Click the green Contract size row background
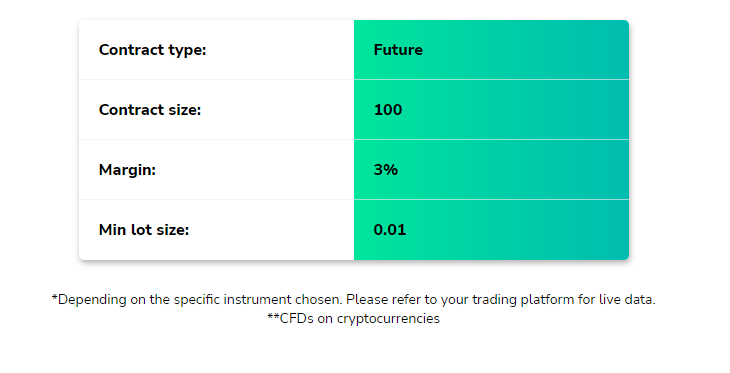The height and width of the screenshot is (373, 730). tap(491, 110)
